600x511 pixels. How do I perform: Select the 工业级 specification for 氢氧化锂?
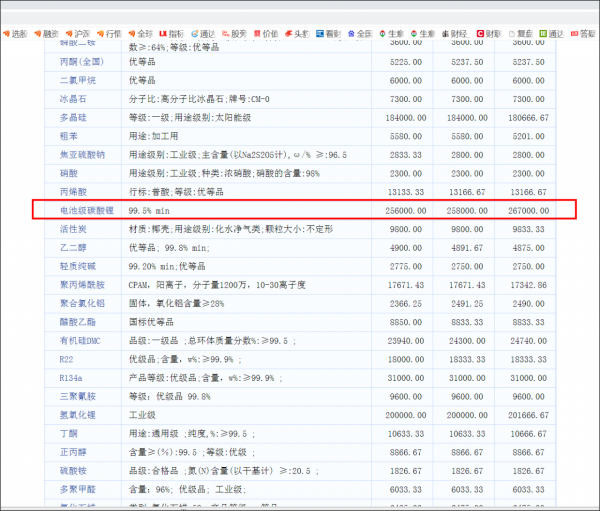[142, 415]
